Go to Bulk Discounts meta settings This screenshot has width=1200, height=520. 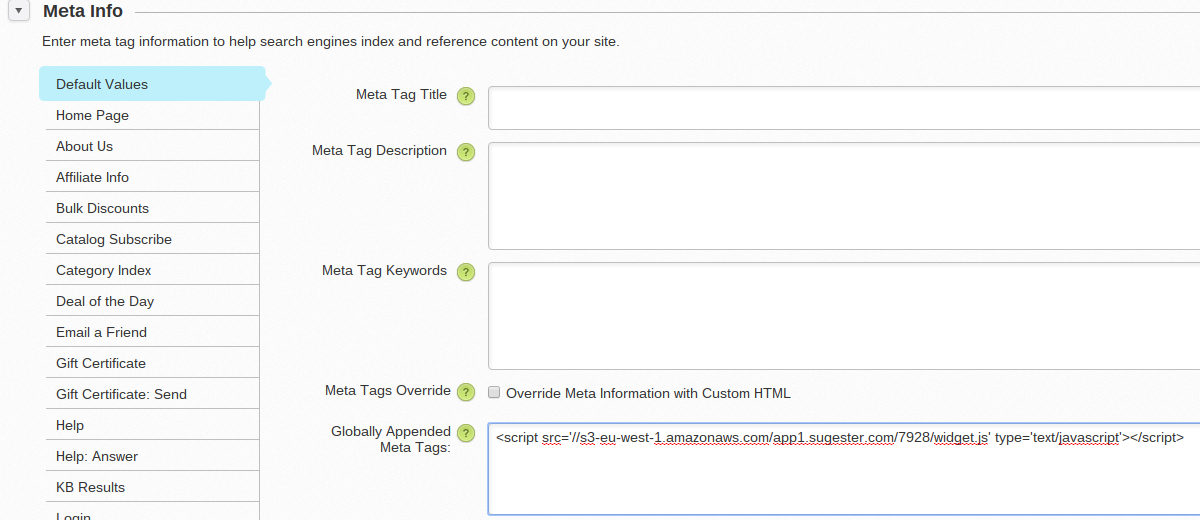[102, 208]
